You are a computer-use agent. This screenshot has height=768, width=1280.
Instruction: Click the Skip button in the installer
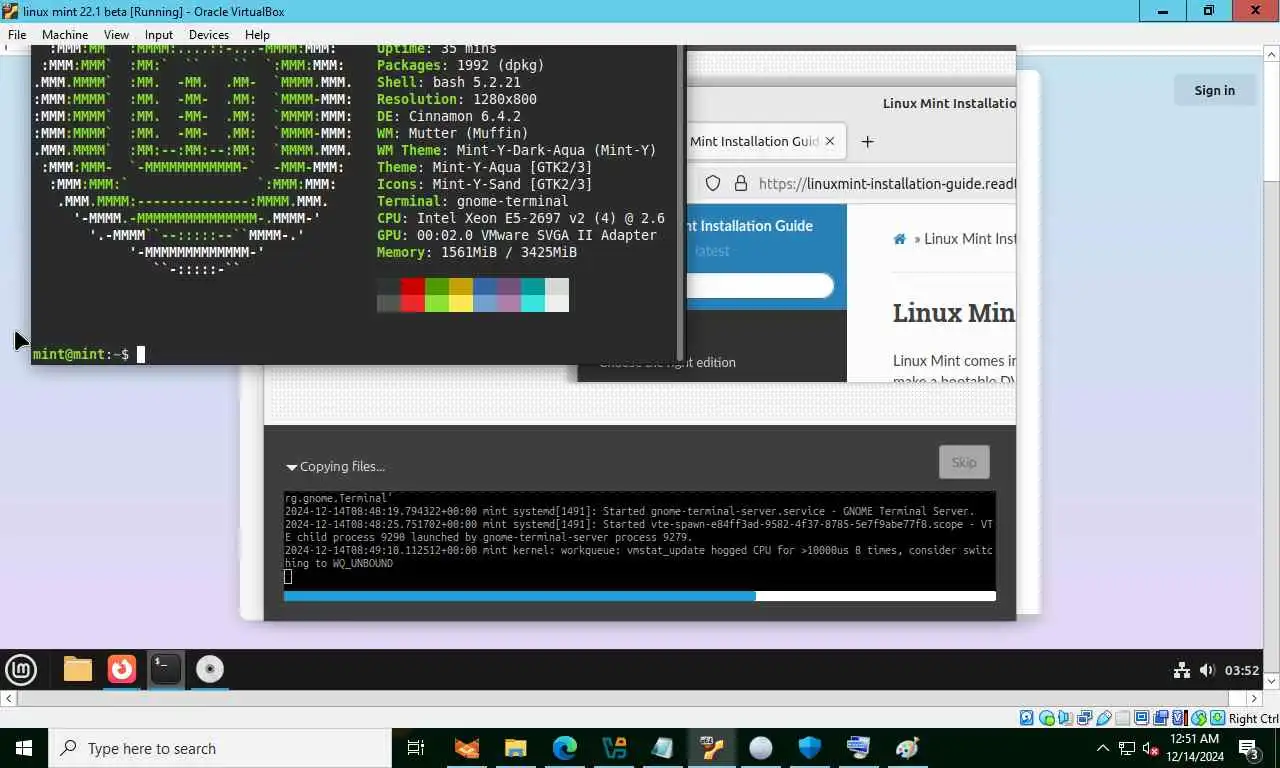tap(964, 462)
